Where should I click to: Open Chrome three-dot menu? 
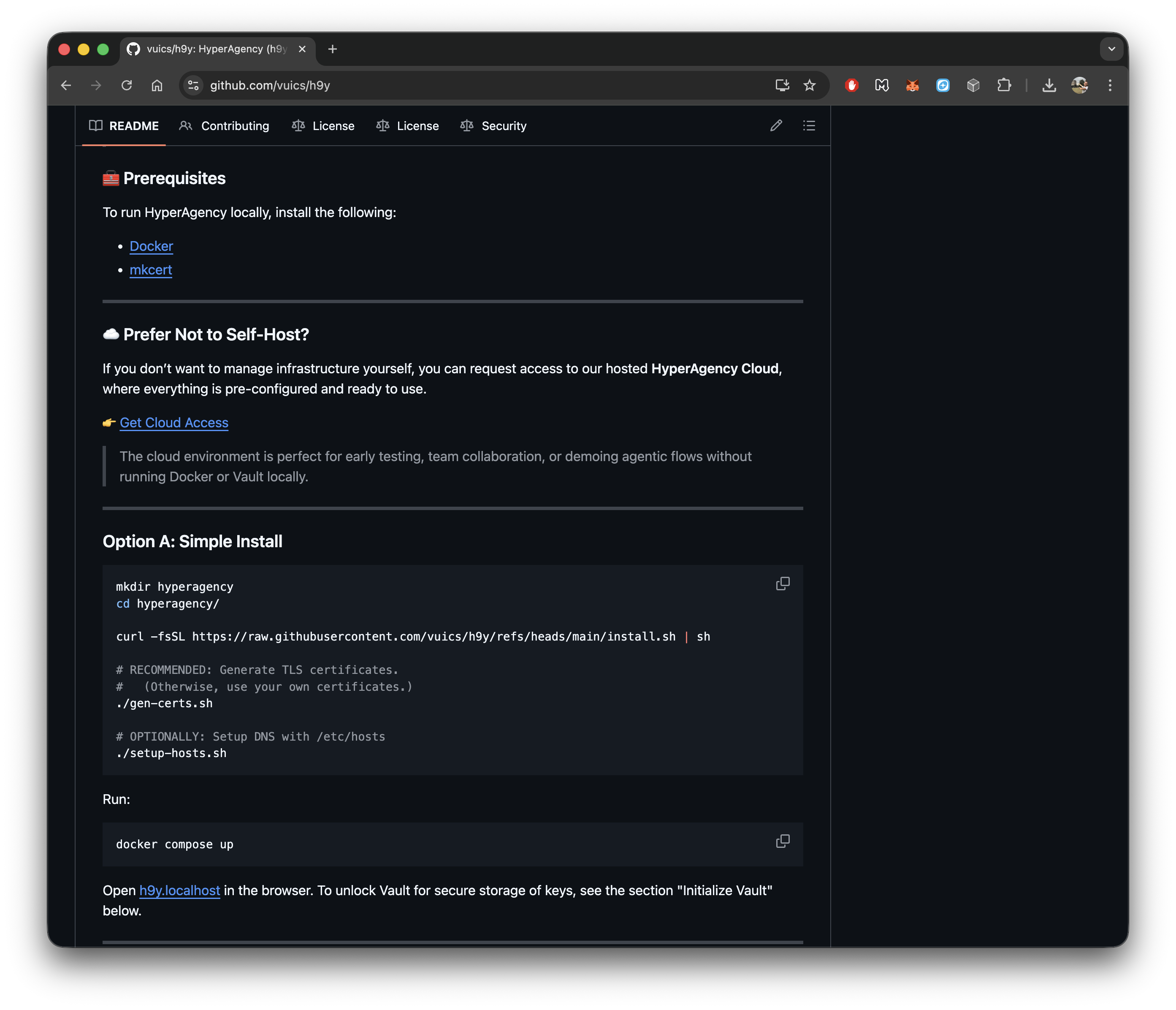[x=1110, y=85]
